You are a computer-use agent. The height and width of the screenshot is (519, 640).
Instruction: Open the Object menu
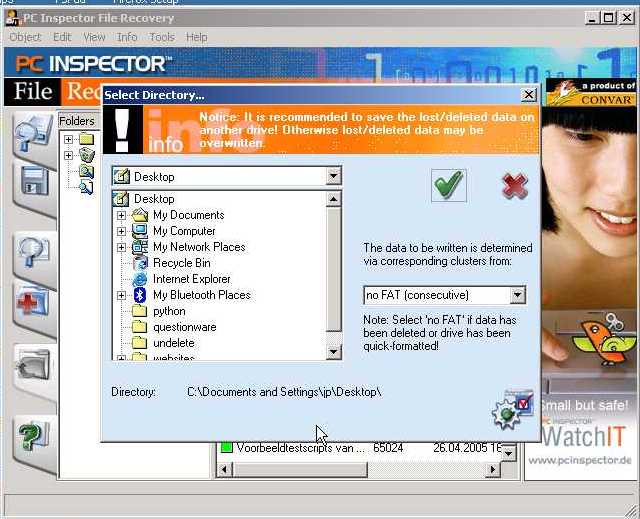(25, 37)
